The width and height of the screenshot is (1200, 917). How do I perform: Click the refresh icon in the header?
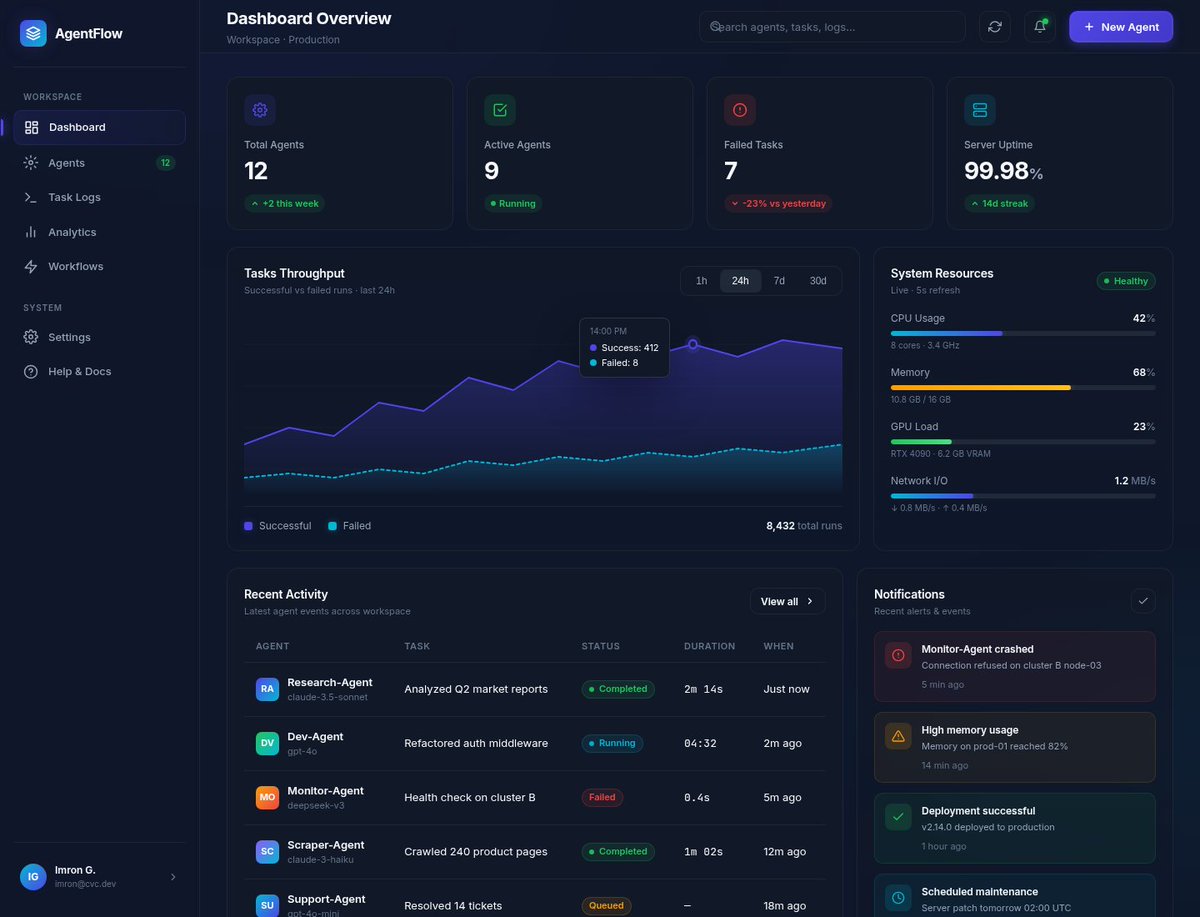pos(994,27)
